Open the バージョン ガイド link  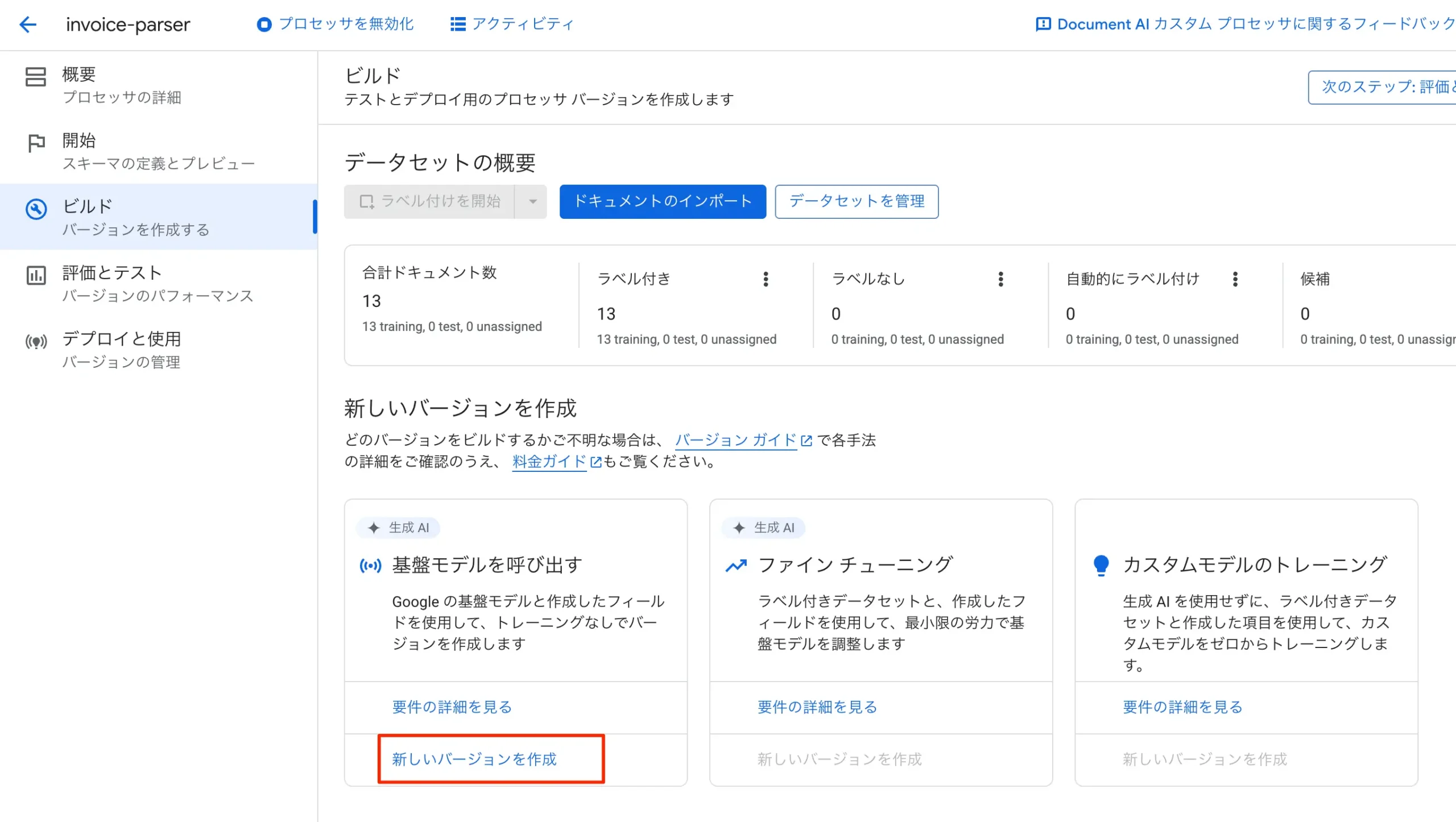[x=736, y=440]
